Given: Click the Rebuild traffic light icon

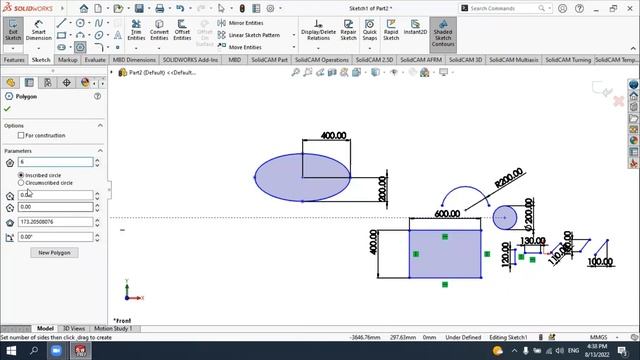Looking at the screenshot, I should tap(242, 8).
